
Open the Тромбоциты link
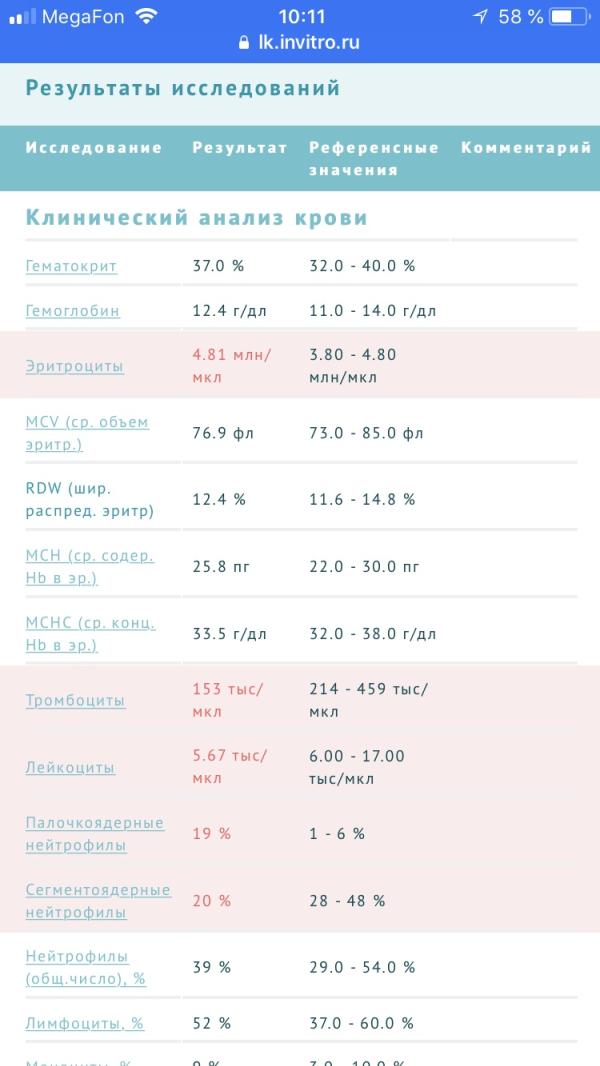coord(75,700)
